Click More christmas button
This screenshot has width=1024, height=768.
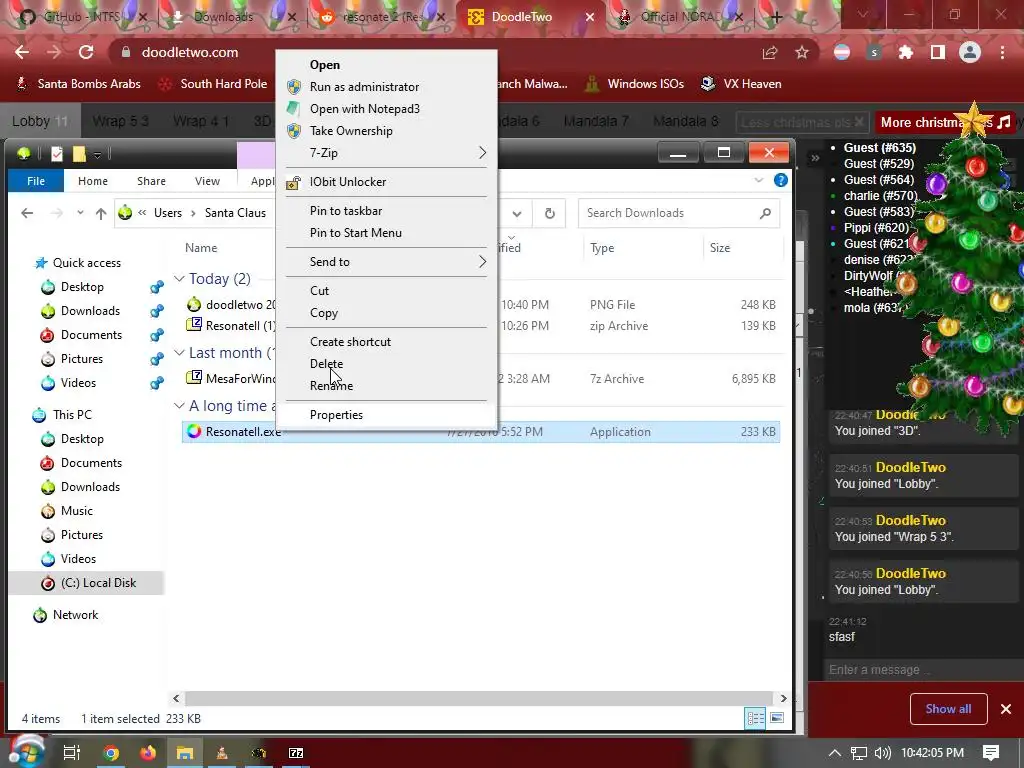point(944,122)
